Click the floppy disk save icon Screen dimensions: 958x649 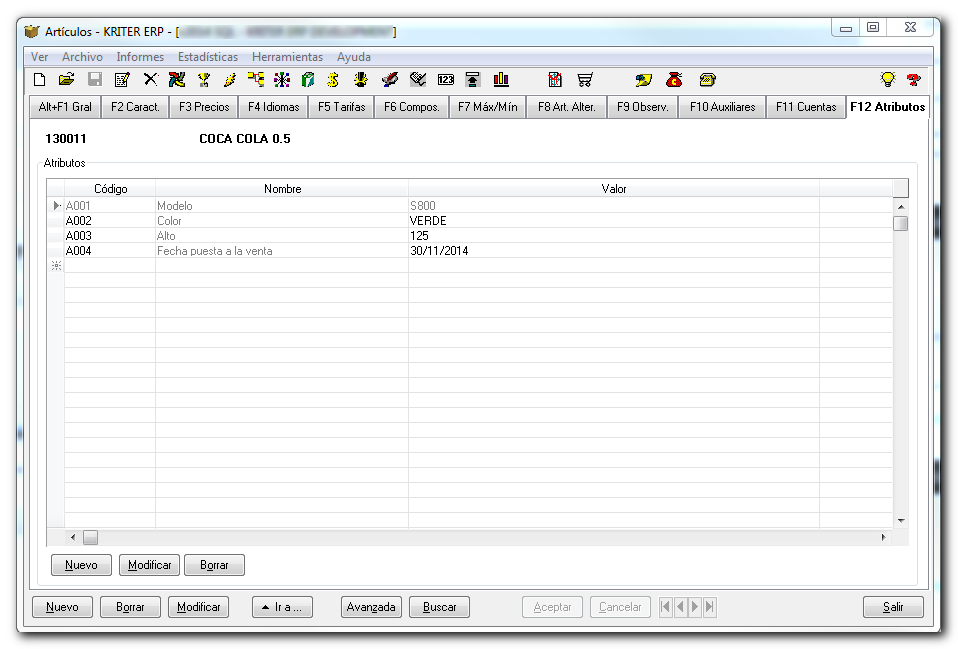[x=95, y=79]
